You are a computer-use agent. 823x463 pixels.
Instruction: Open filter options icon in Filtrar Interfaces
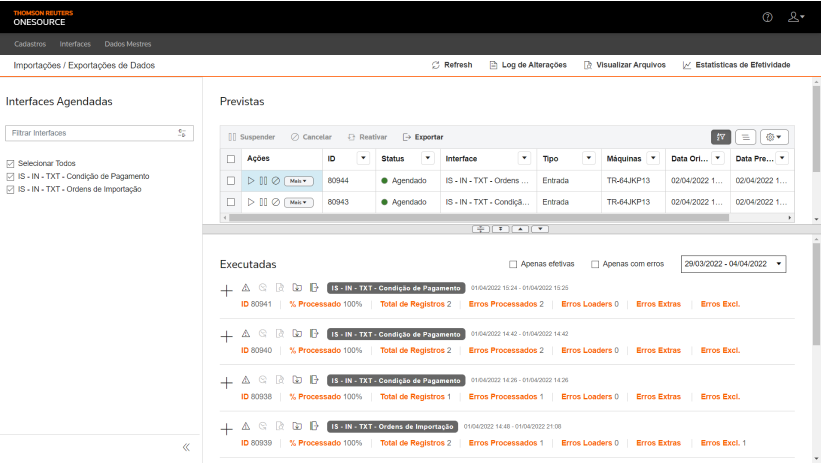182,133
